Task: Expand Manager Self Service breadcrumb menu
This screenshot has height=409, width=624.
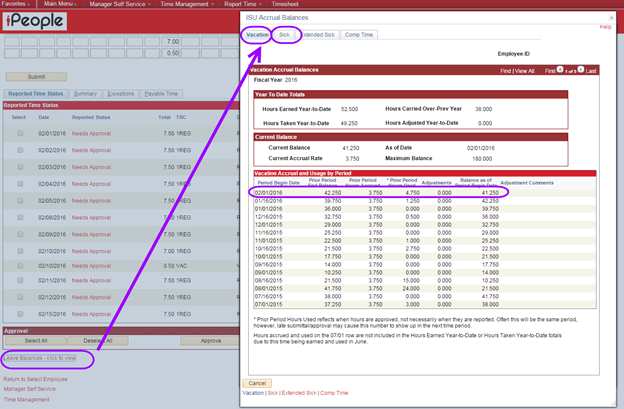Action: pyautogui.click(x=120, y=4)
